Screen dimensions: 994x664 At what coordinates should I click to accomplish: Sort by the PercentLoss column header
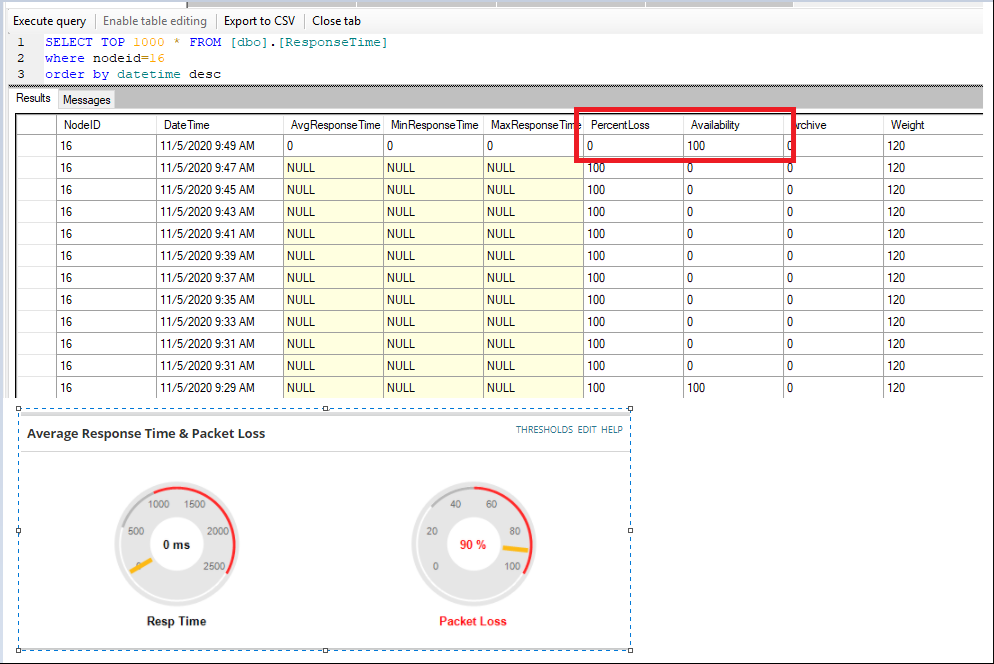(622, 124)
